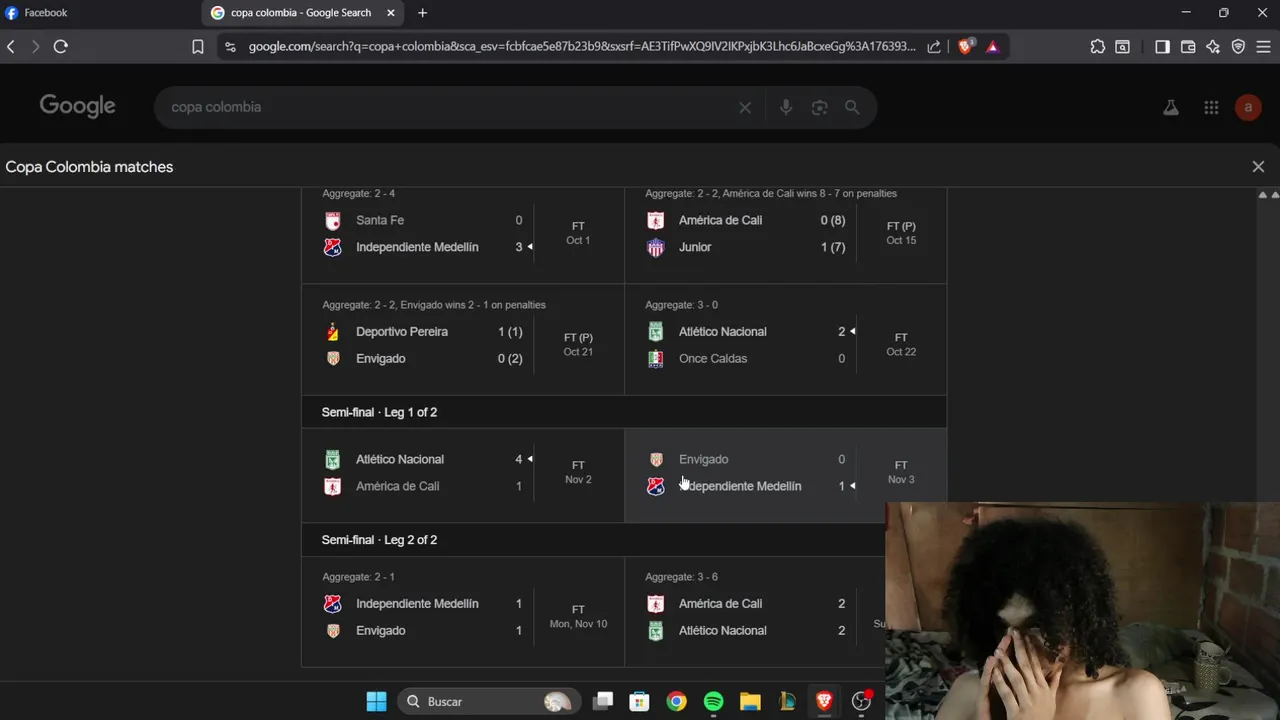Click the magnifier search button
The height and width of the screenshot is (720, 1280).
pyautogui.click(x=852, y=107)
